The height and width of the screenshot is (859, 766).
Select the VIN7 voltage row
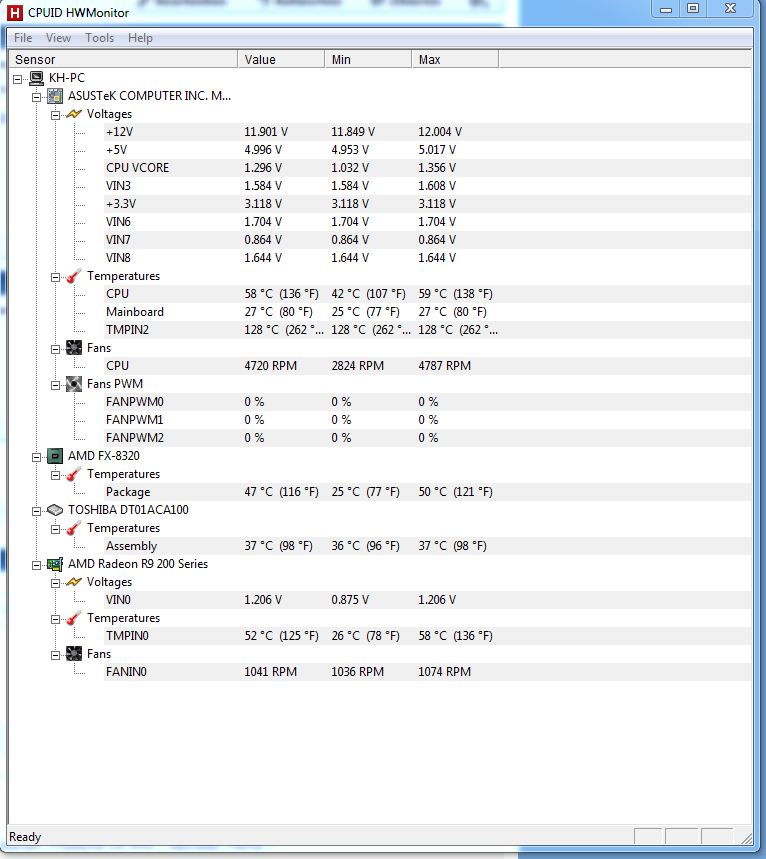427,240
